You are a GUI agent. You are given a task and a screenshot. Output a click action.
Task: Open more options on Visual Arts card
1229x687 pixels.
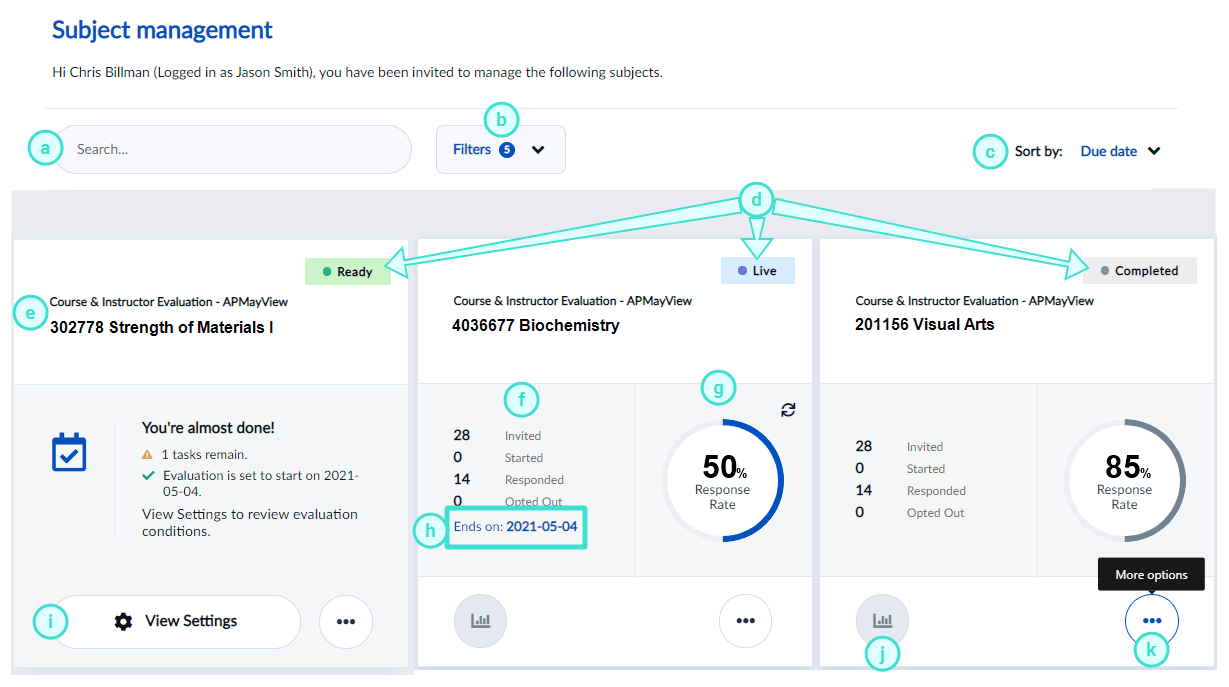click(1152, 621)
